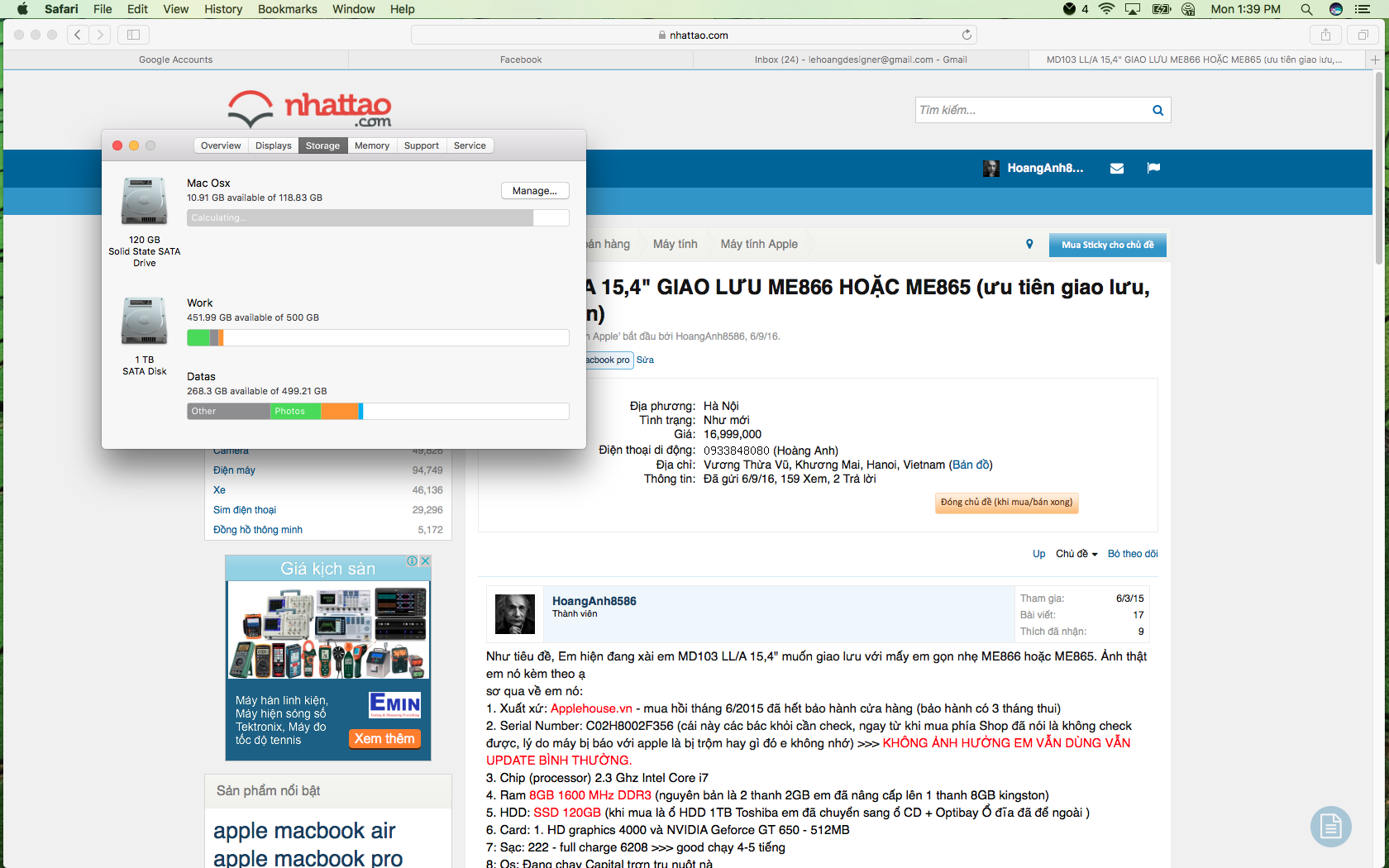Close the ad with the X icon
Image resolution: width=1389 pixels, height=868 pixels.
[425, 560]
